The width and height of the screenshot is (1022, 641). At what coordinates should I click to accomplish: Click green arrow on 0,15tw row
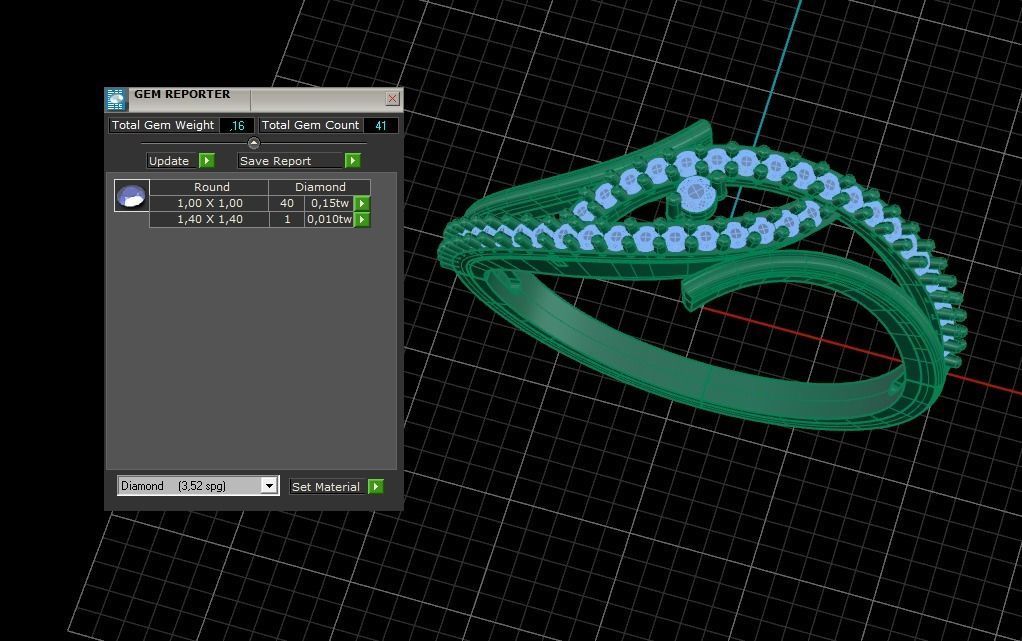click(x=362, y=203)
